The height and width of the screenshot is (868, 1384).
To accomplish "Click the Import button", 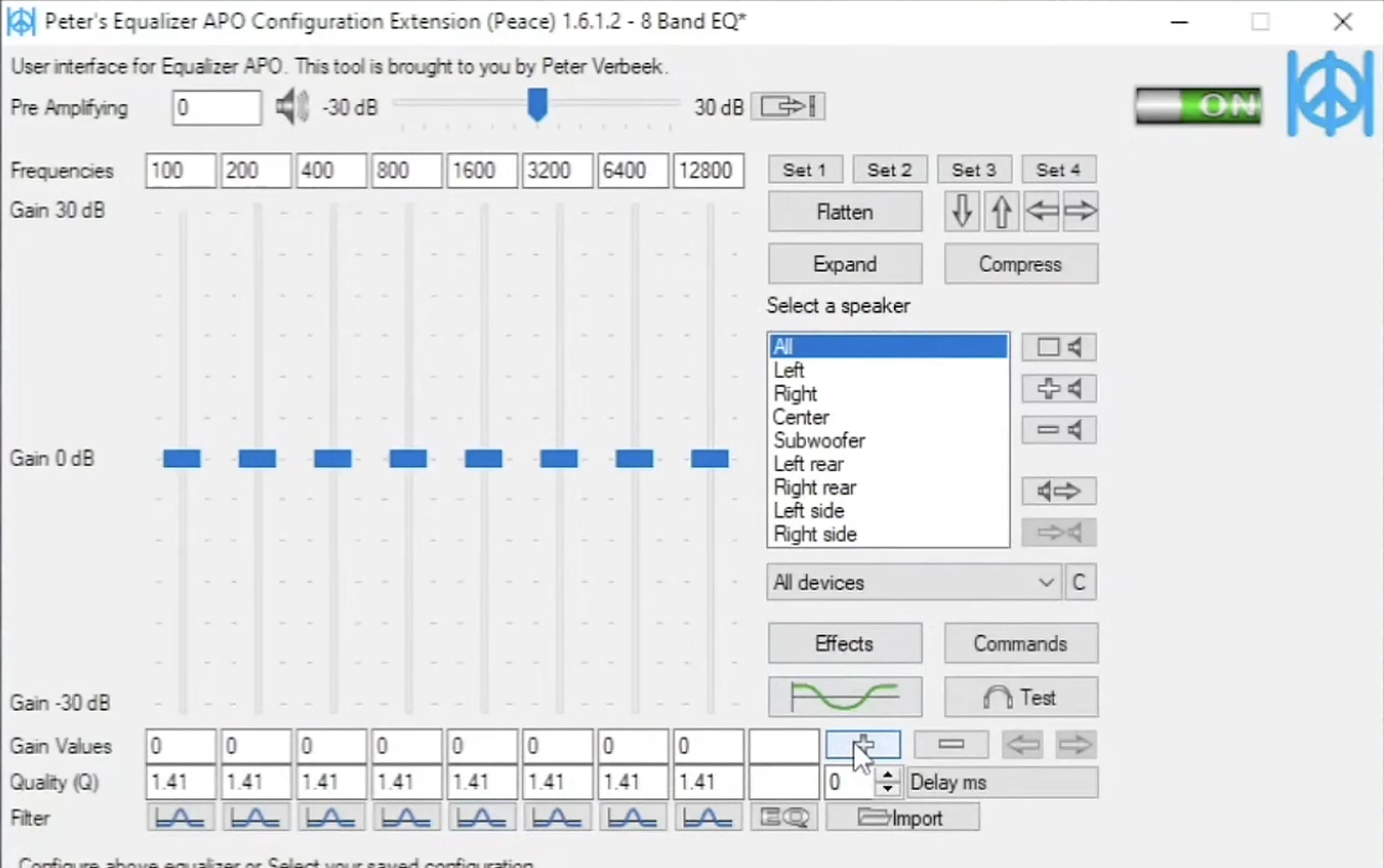I will [x=903, y=817].
